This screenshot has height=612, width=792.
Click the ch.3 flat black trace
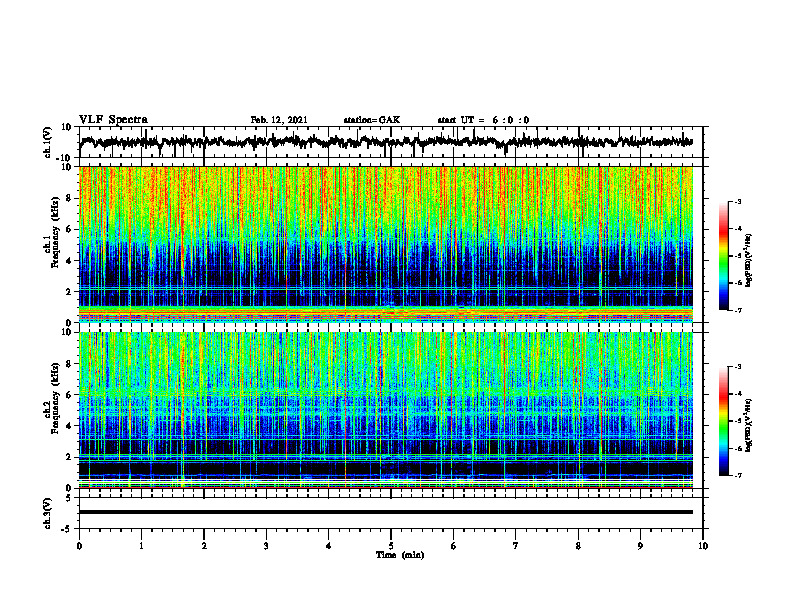(386, 512)
